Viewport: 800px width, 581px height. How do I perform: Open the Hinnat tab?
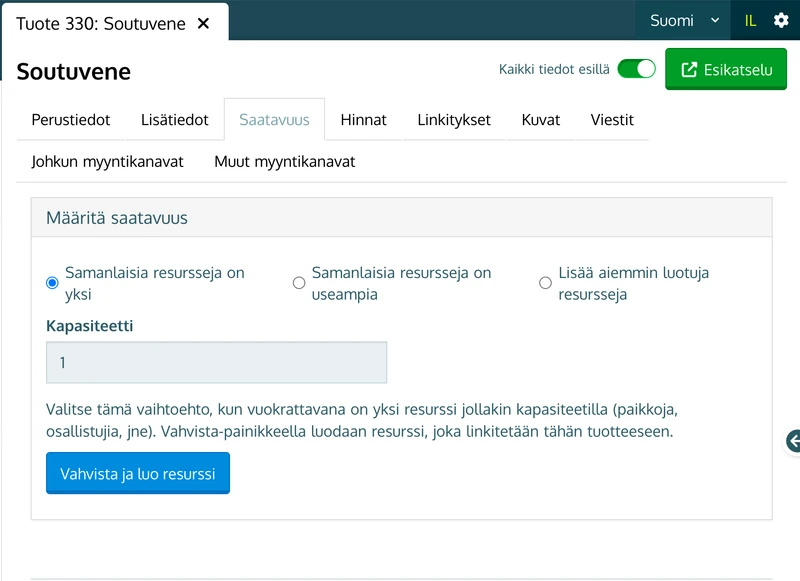click(363, 119)
